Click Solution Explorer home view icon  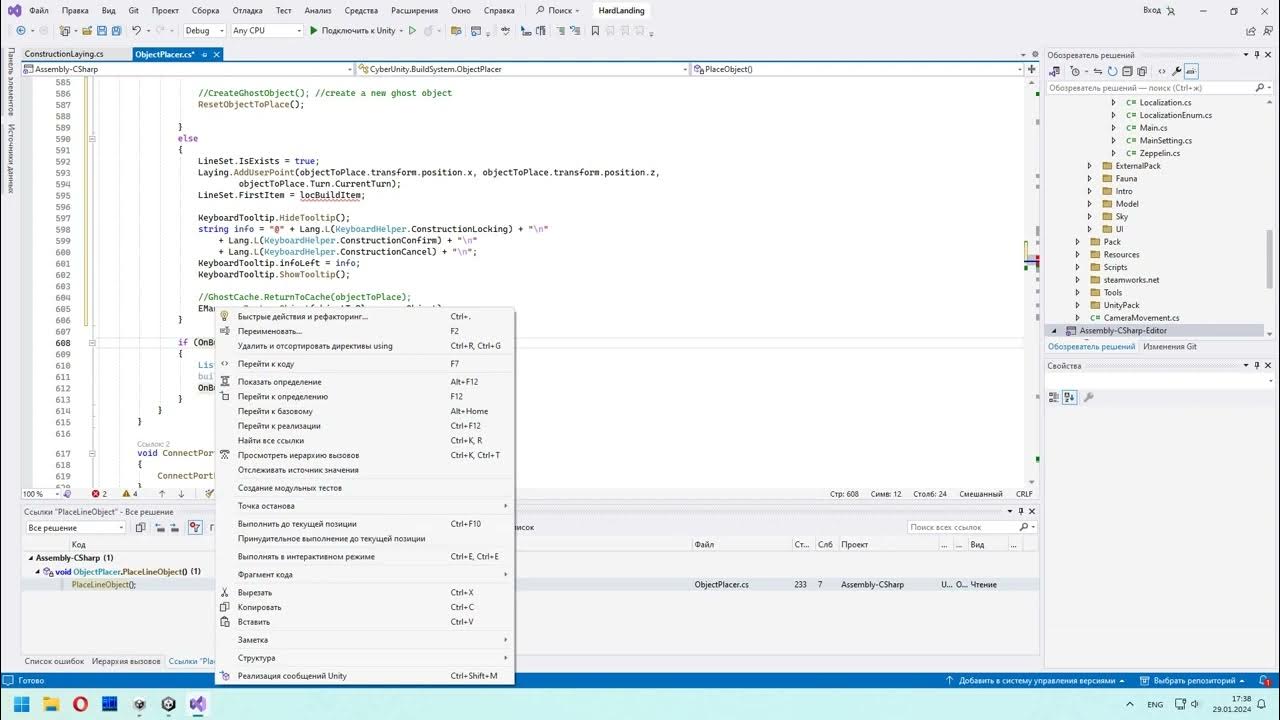click(1056, 71)
